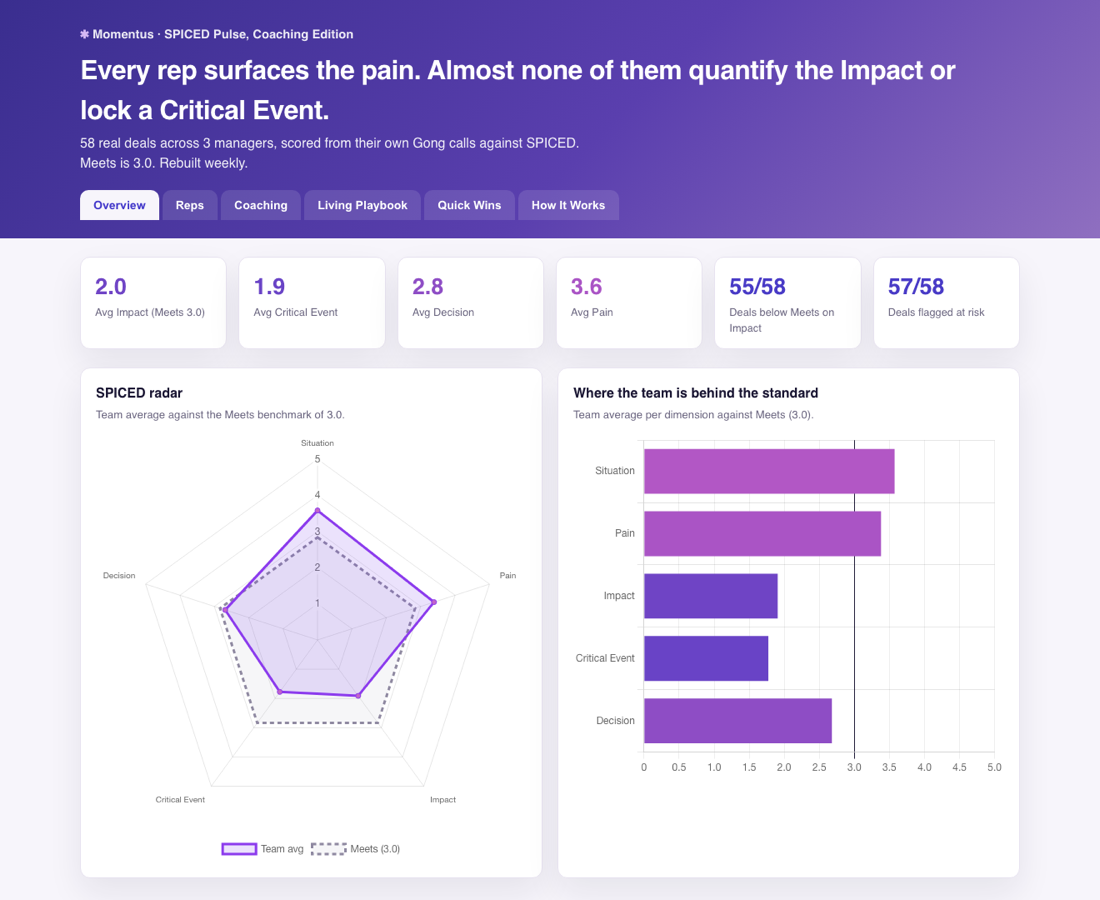1100x900 pixels.
Task: Click the 'Critical Event' radar axis label
Action: pos(180,800)
